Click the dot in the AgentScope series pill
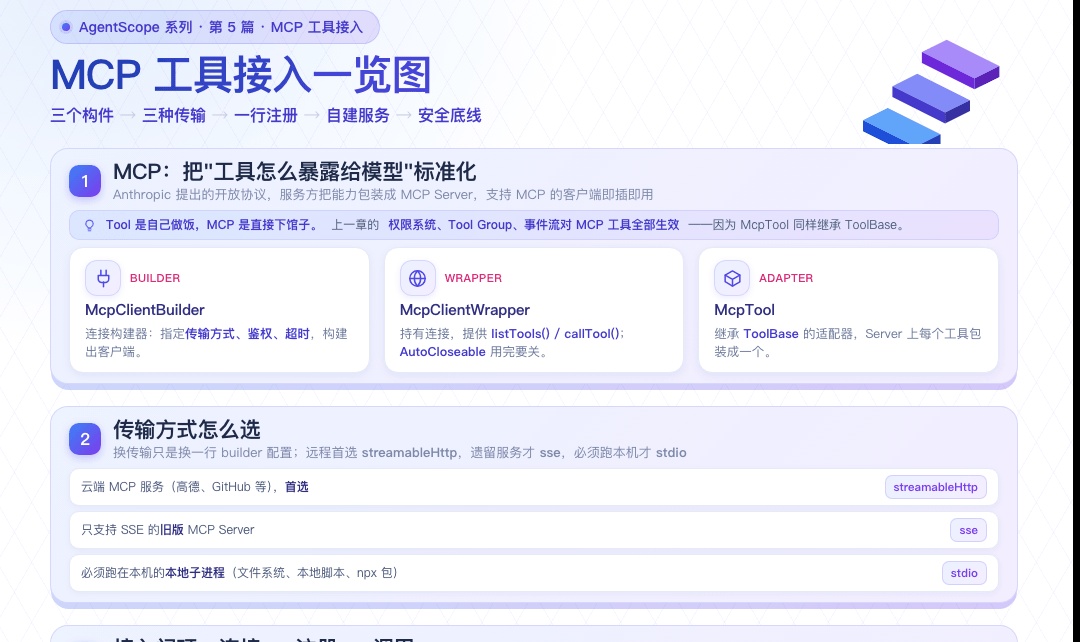The image size is (1080, 642). [66, 28]
